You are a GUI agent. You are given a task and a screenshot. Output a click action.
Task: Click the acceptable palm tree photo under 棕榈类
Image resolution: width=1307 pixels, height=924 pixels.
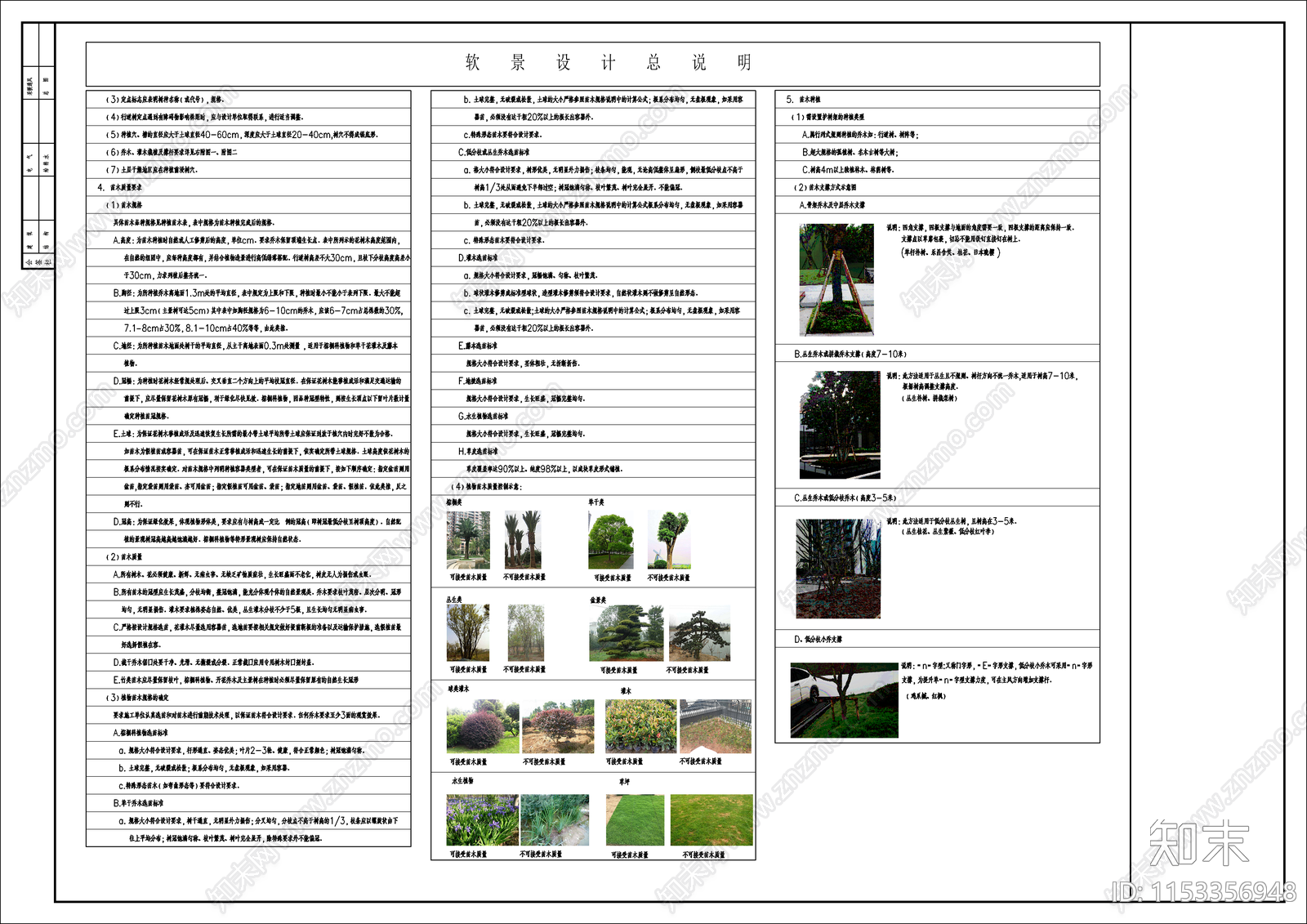click(x=468, y=540)
